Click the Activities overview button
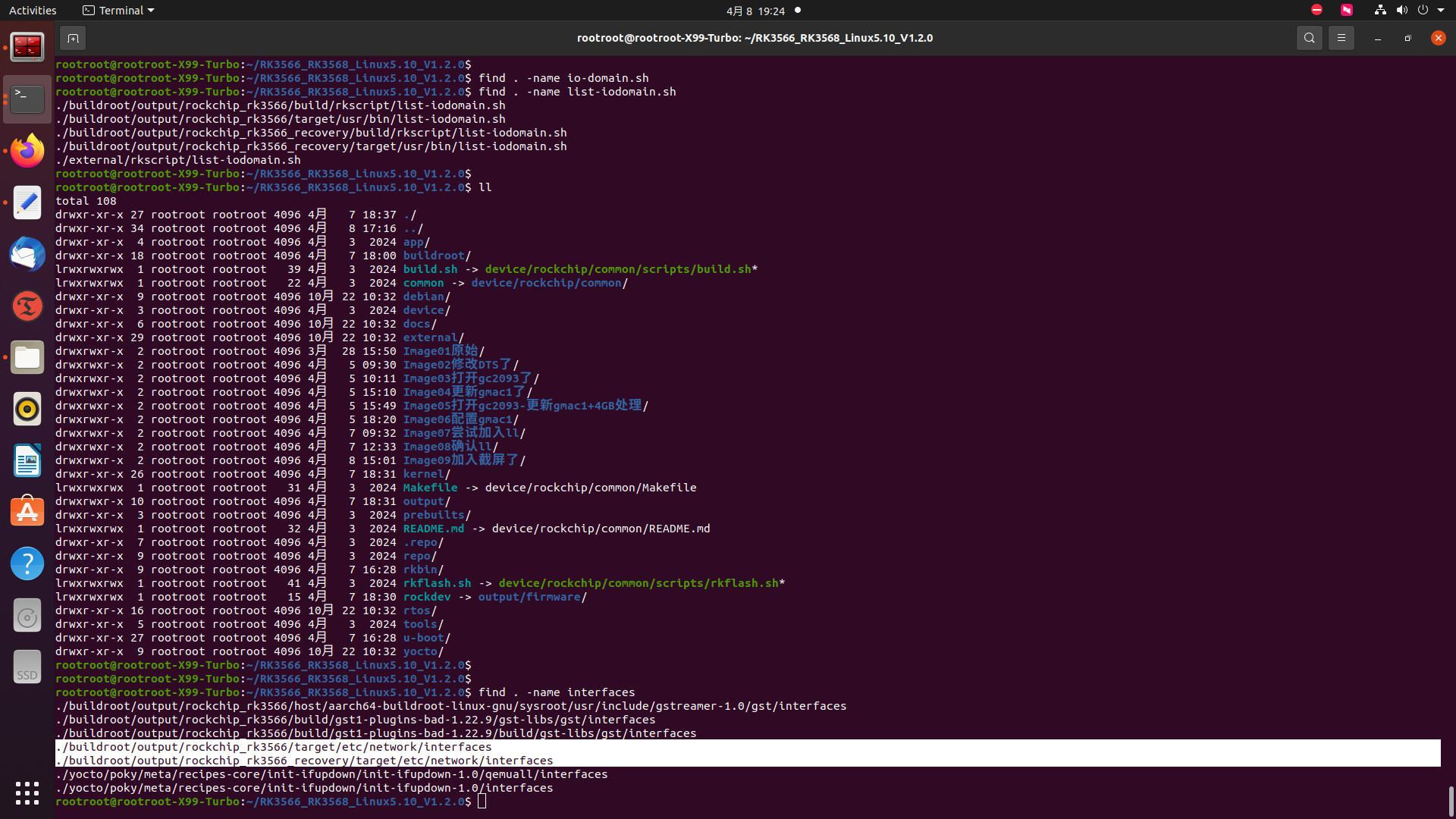 pos(33,11)
